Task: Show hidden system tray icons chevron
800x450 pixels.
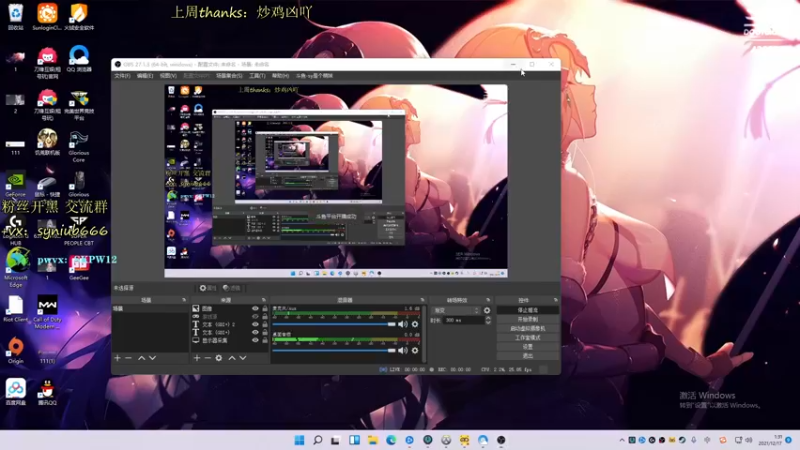Action: [x=621, y=440]
